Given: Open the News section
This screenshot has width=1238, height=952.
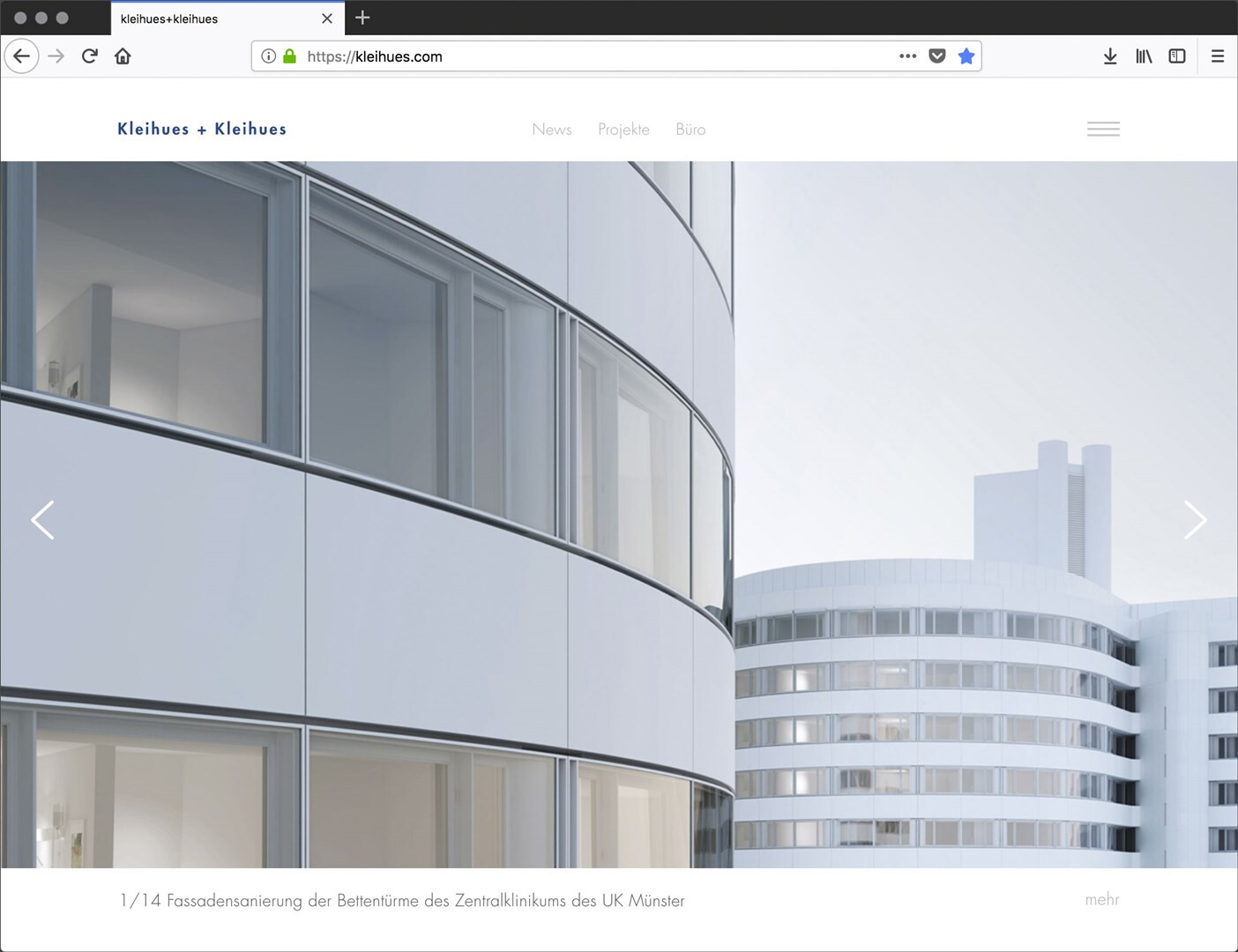Looking at the screenshot, I should [x=552, y=130].
